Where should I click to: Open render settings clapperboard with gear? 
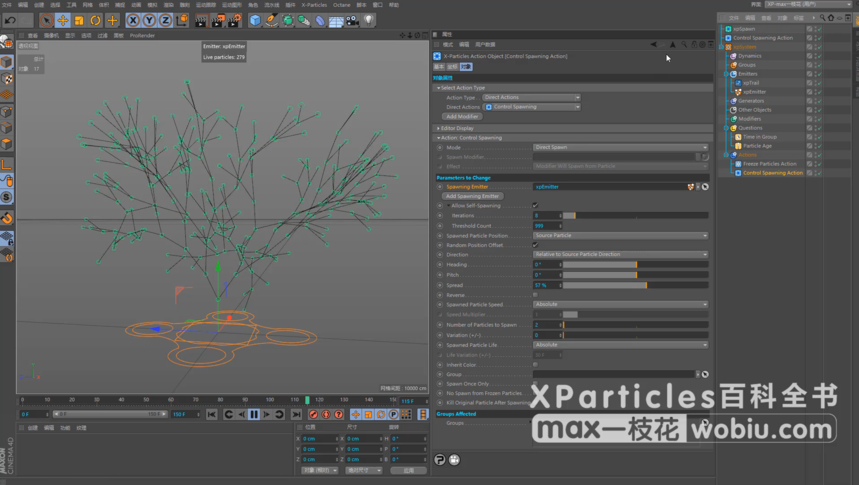click(x=234, y=21)
